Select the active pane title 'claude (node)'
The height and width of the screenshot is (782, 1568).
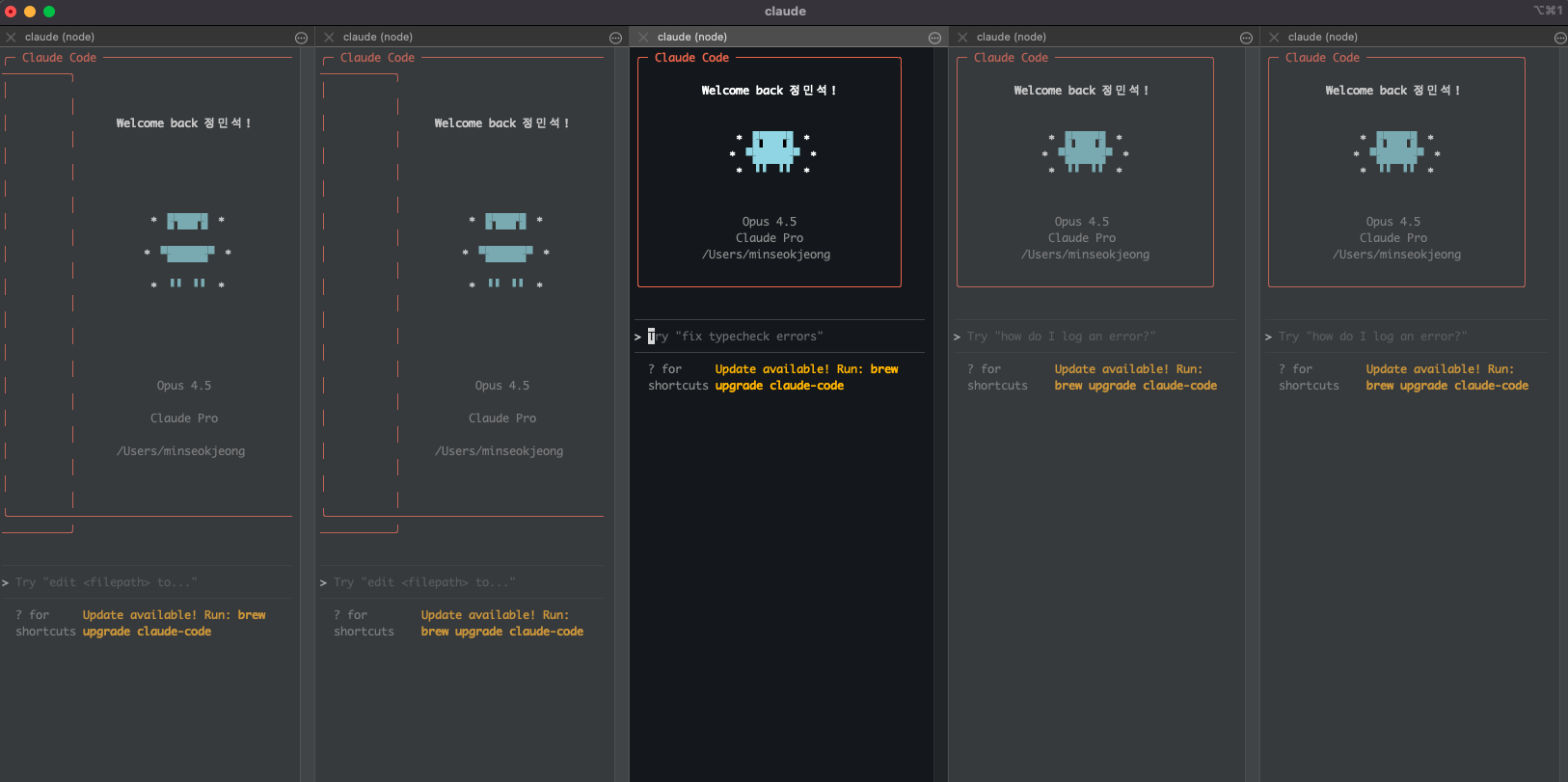[692, 37]
